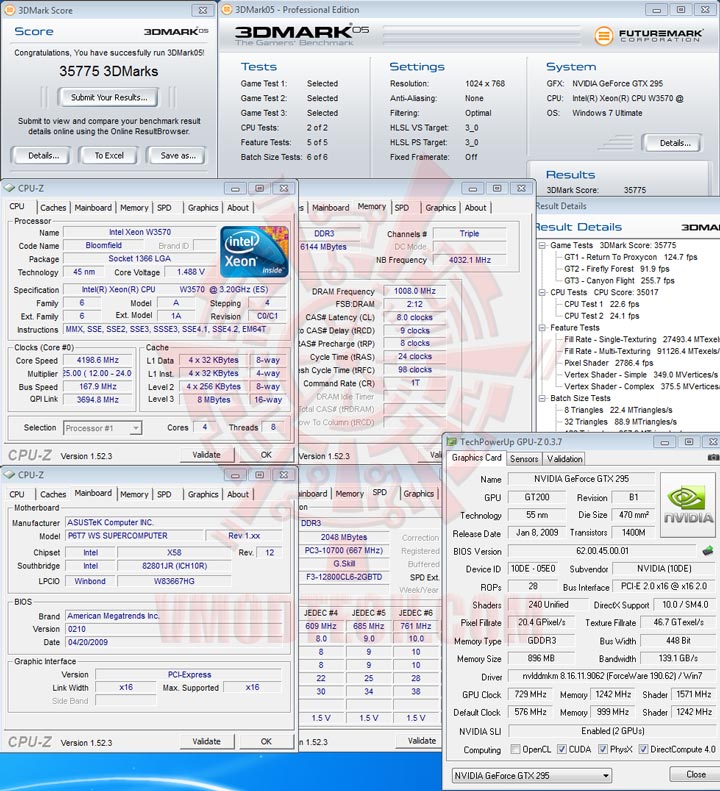Open Details in 3DMark Score window
Viewport: 720px width, 791px height.
pyautogui.click(x=43, y=155)
